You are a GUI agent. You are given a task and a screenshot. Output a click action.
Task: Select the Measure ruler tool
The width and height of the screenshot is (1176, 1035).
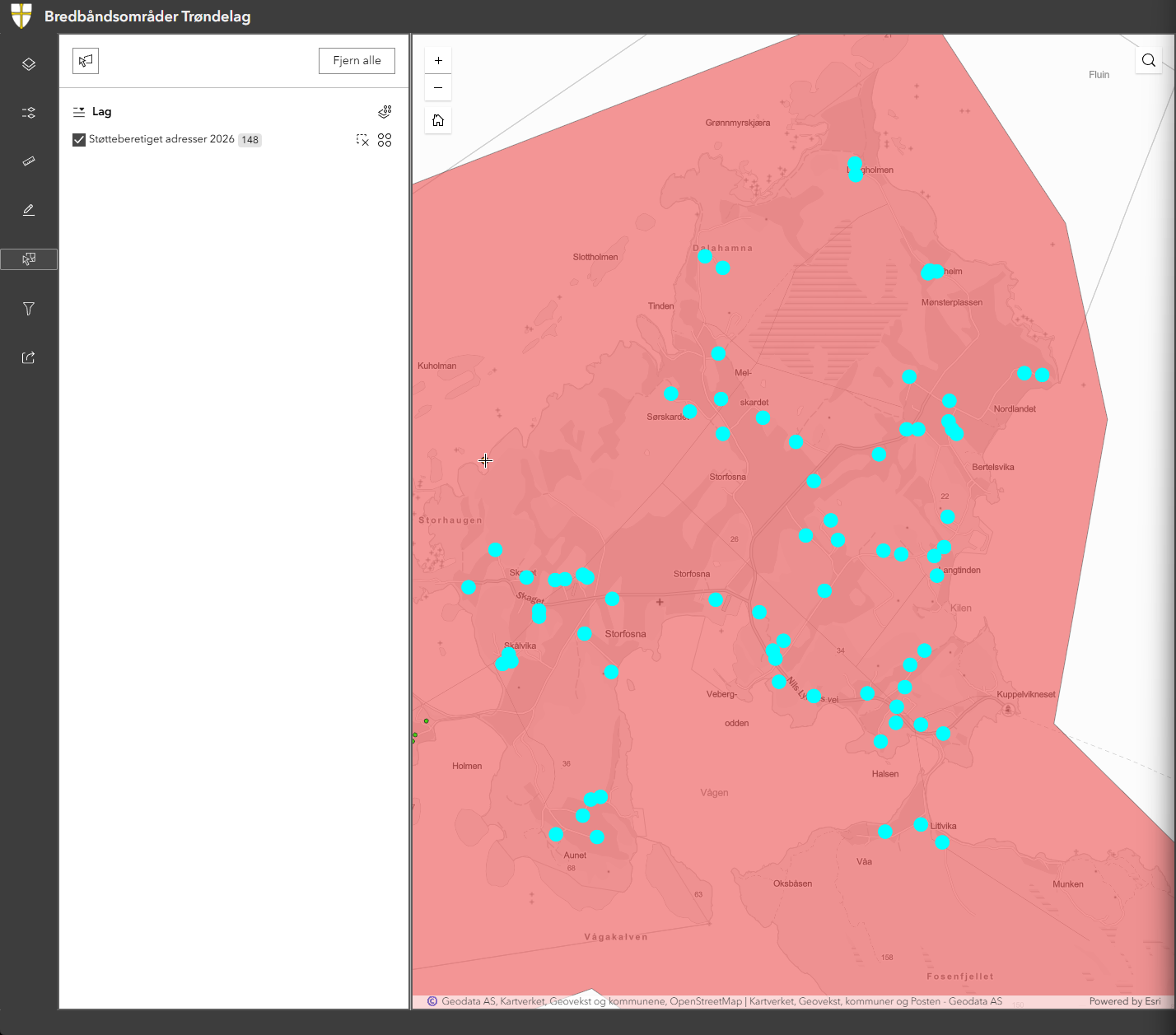tap(29, 161)
